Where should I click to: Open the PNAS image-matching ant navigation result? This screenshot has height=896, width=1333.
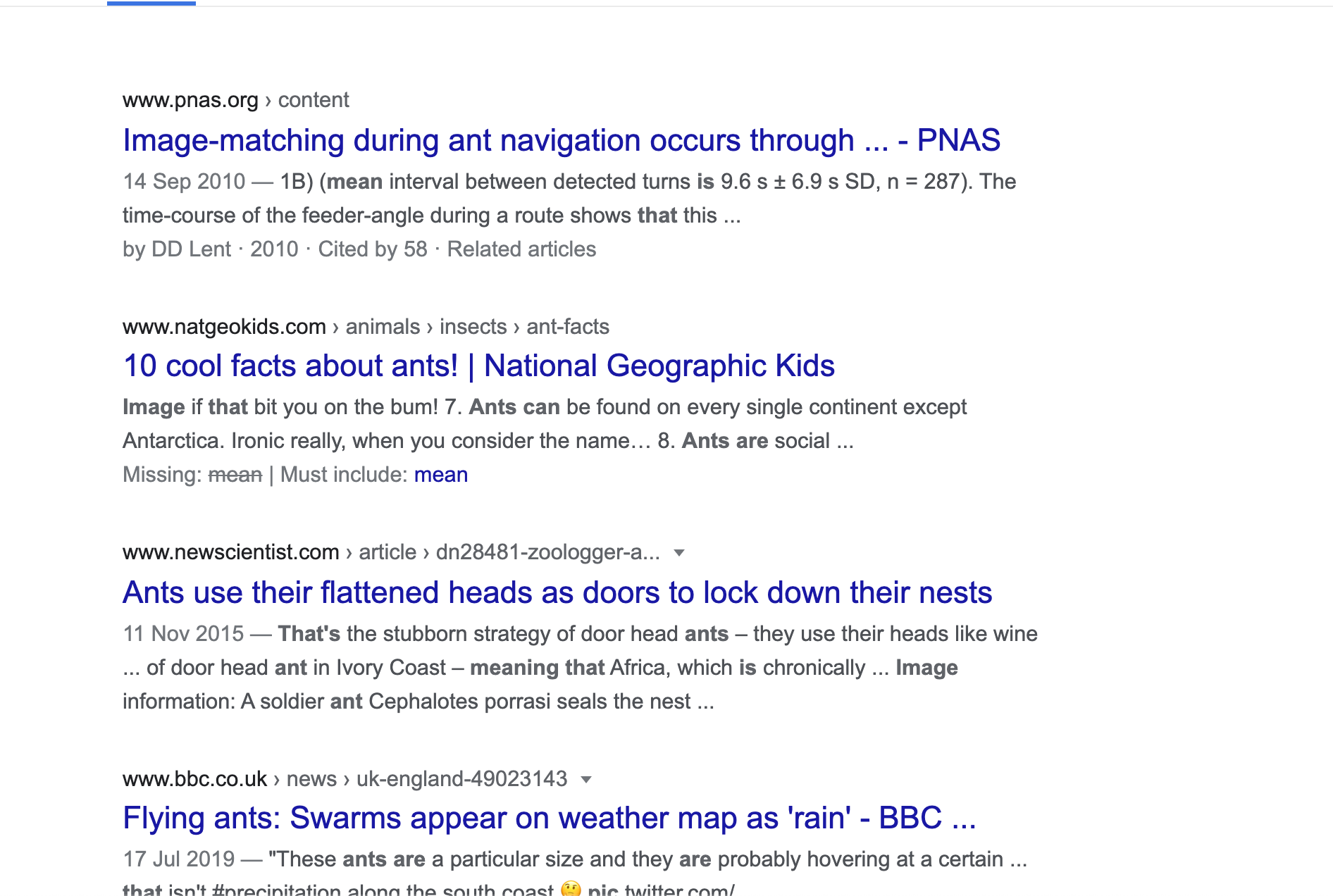point(562,140)
